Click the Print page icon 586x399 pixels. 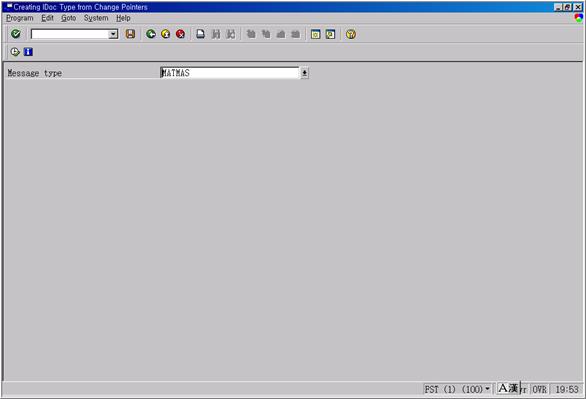pyautogui.click(x=201, y=34)
